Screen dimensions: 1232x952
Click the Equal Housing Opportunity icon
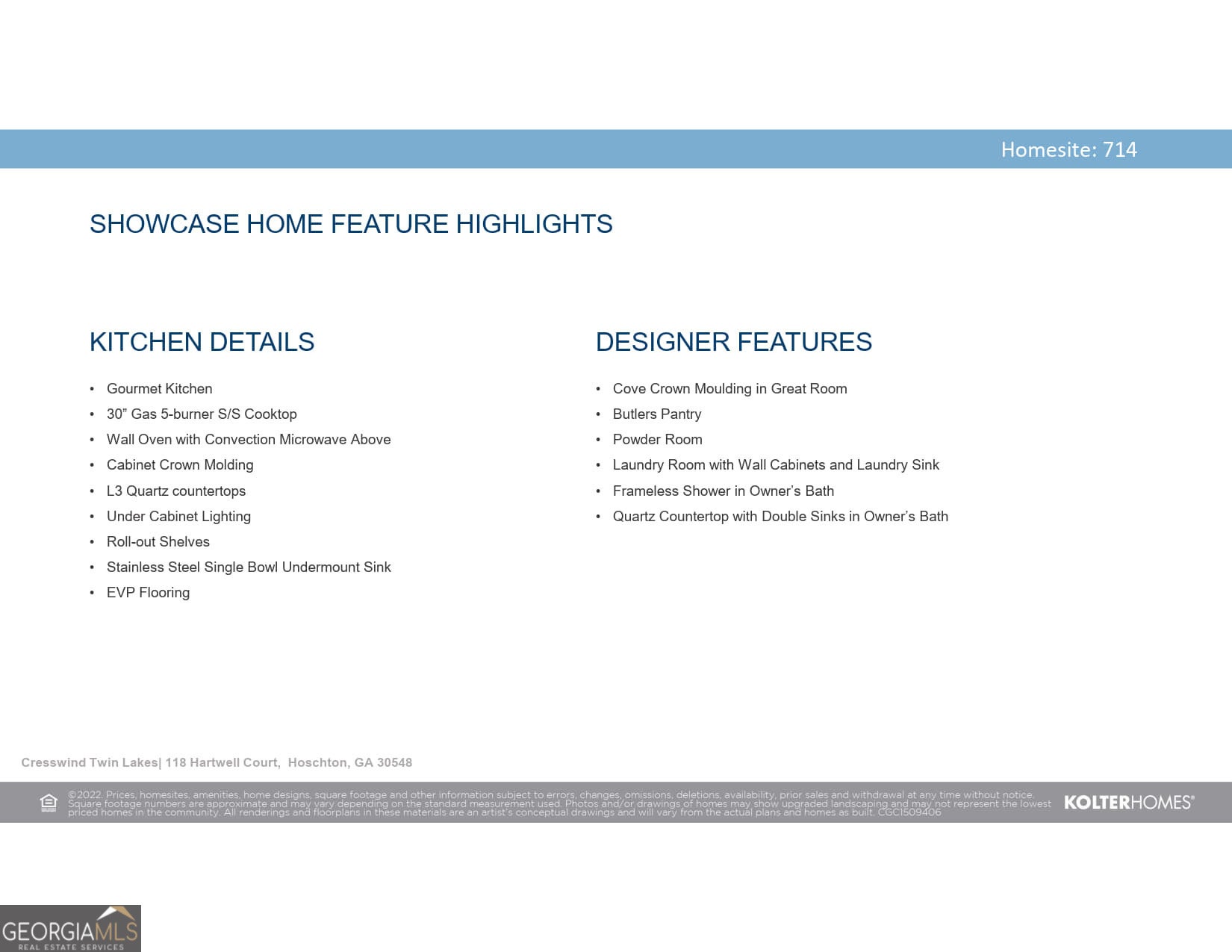[x=49, y=803]
